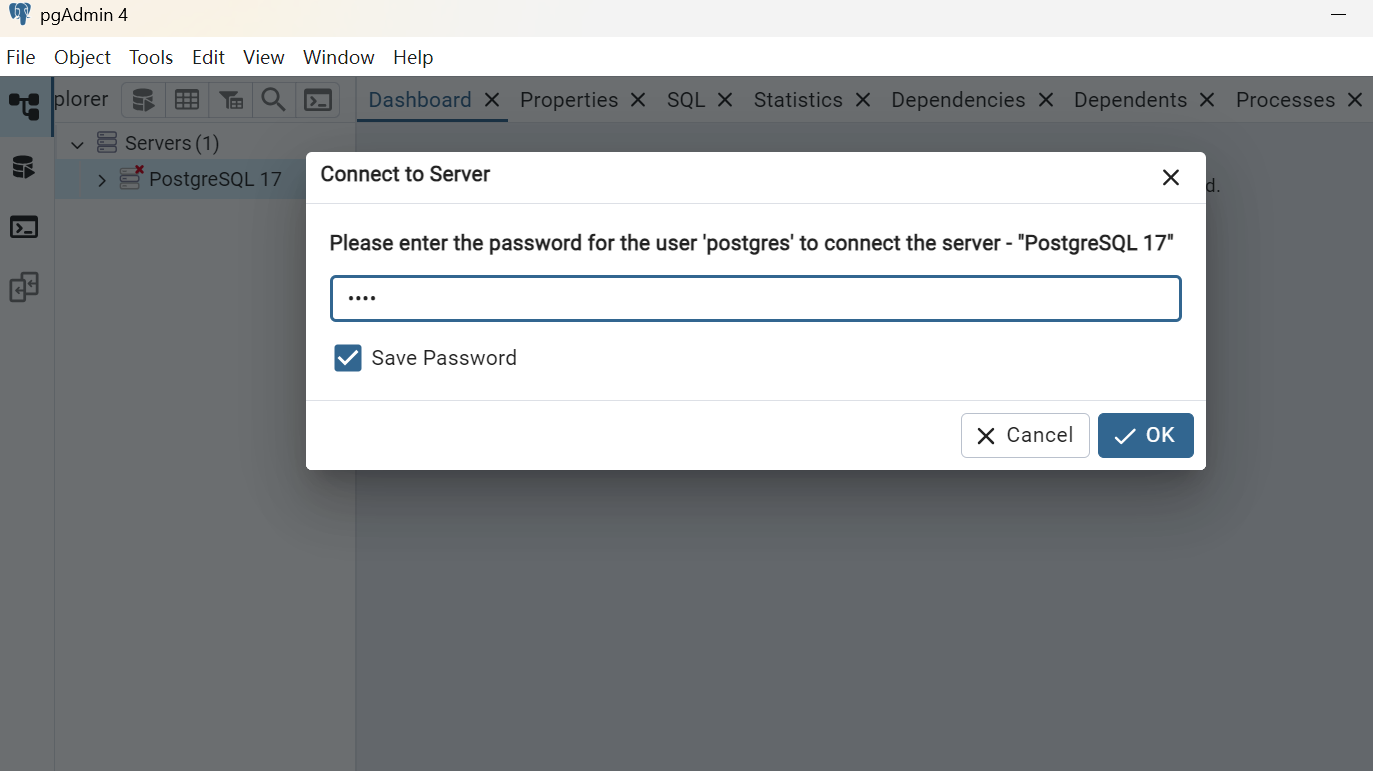Click the PostgreSQL 17 disconnected server icon

click(131, 179)
